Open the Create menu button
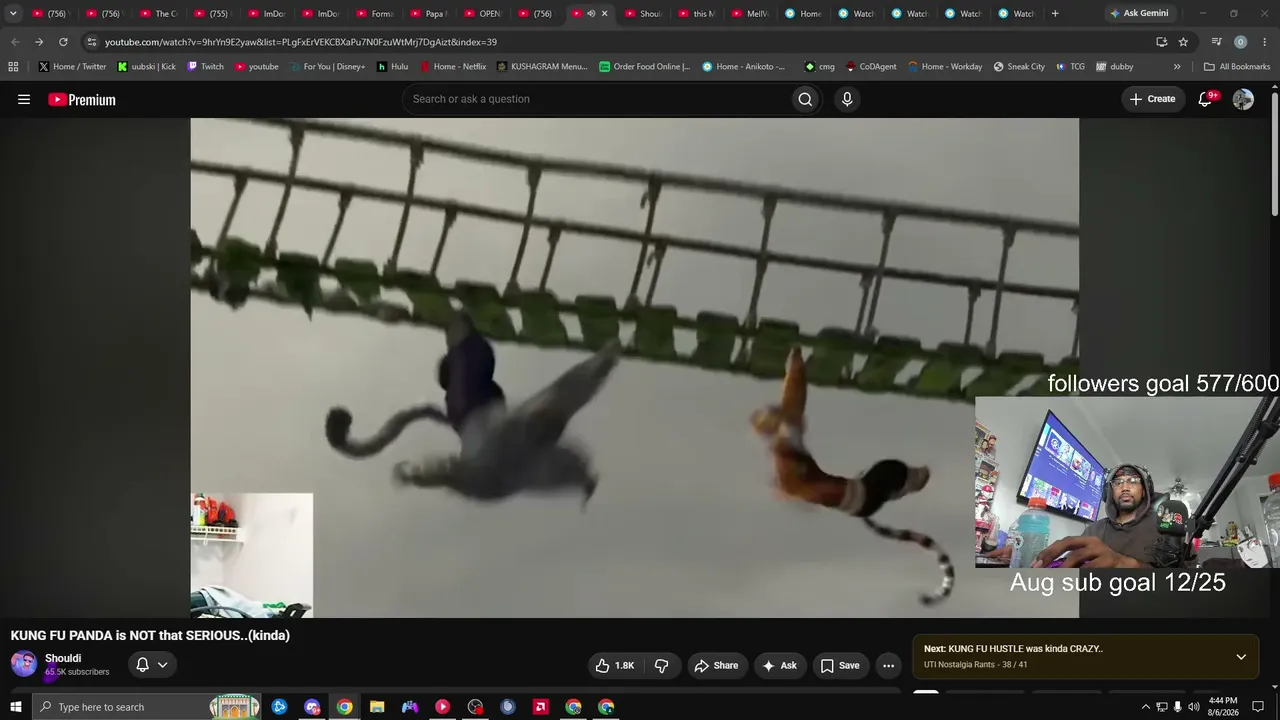 click(x=1153, y=99)
